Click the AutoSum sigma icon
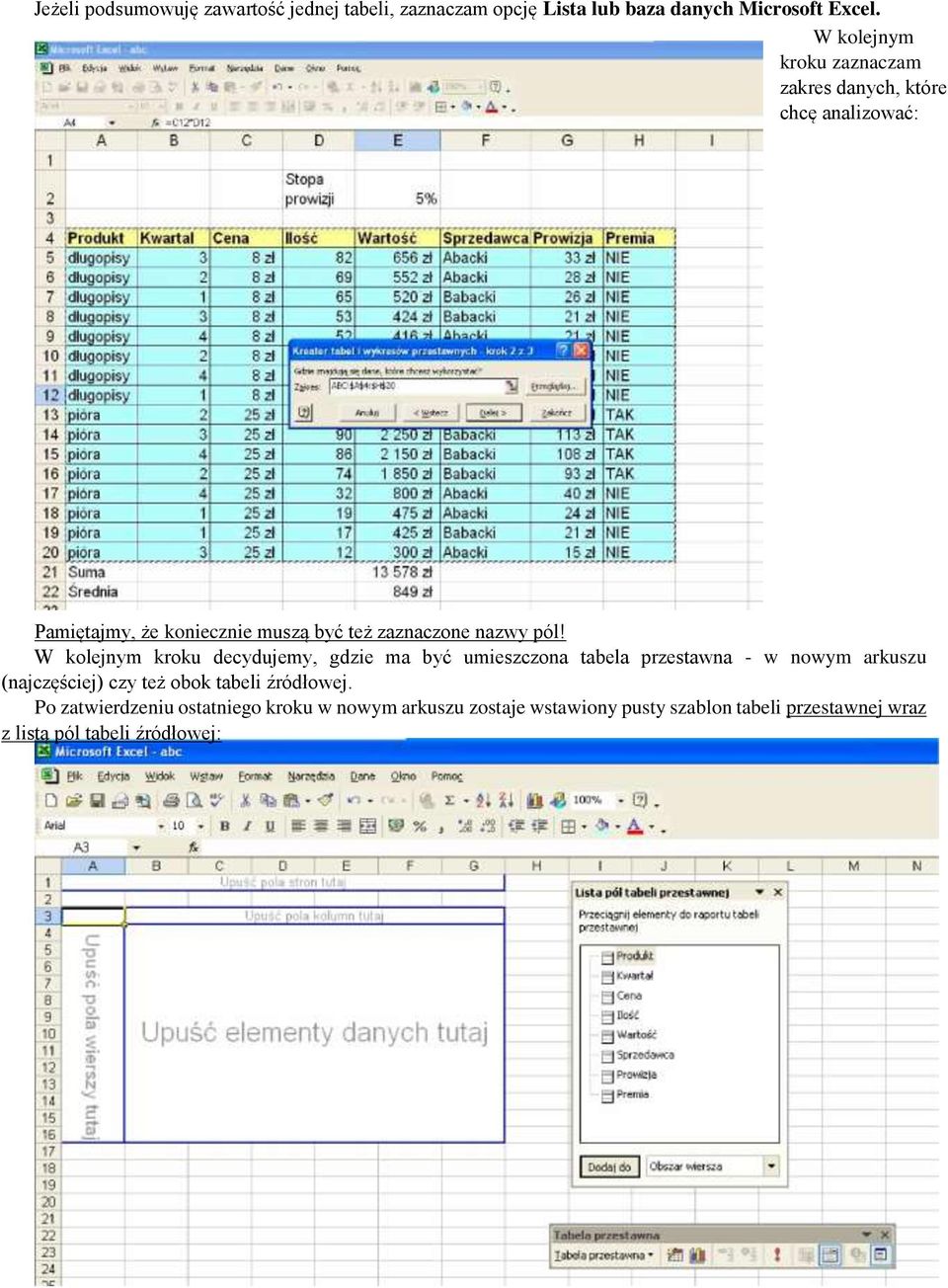The image size is (948, 1288). (x=450, y=801)
